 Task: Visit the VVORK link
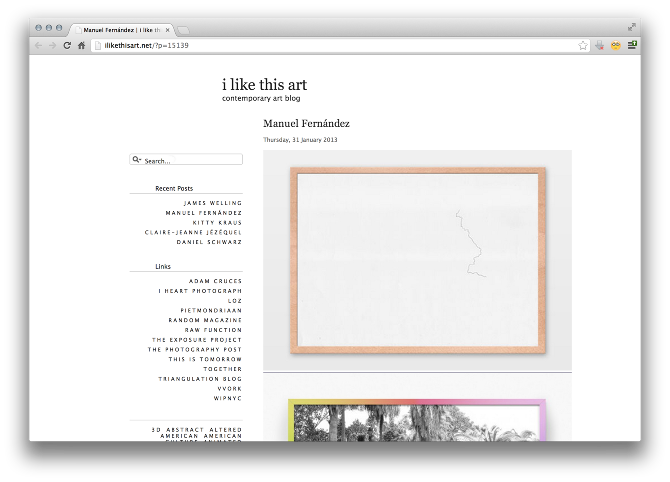click(x=230, y=389)
